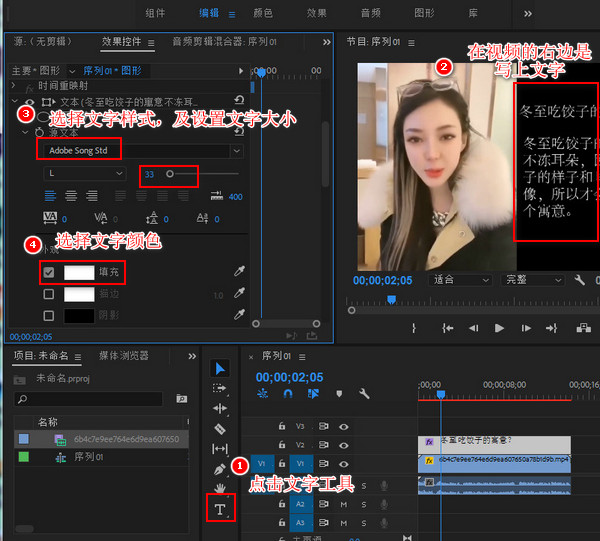Select the Selection arrow tool
The height and width of the screenshot is (541, 600).
point(220,368)
